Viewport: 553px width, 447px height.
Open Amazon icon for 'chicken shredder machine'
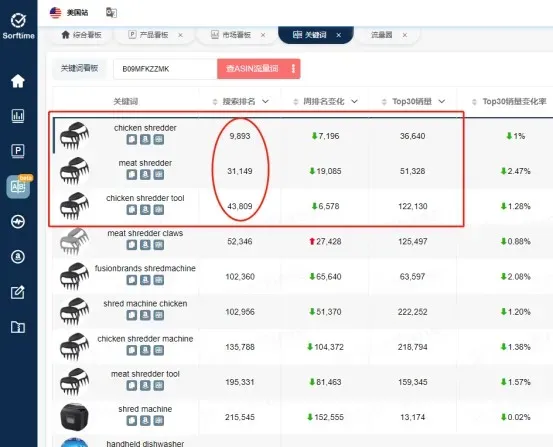145,350
